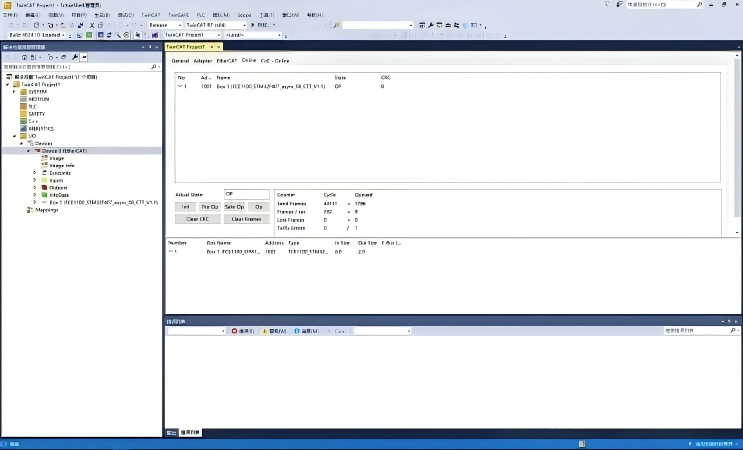Click the Actual State OP field
This screenshot has height=450, width=743.
click(x=246, y=194)
